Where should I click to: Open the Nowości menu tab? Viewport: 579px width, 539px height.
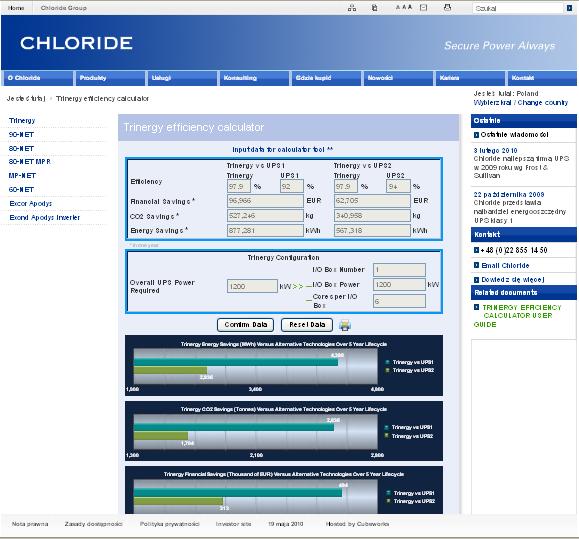click(x=398, y=78)
